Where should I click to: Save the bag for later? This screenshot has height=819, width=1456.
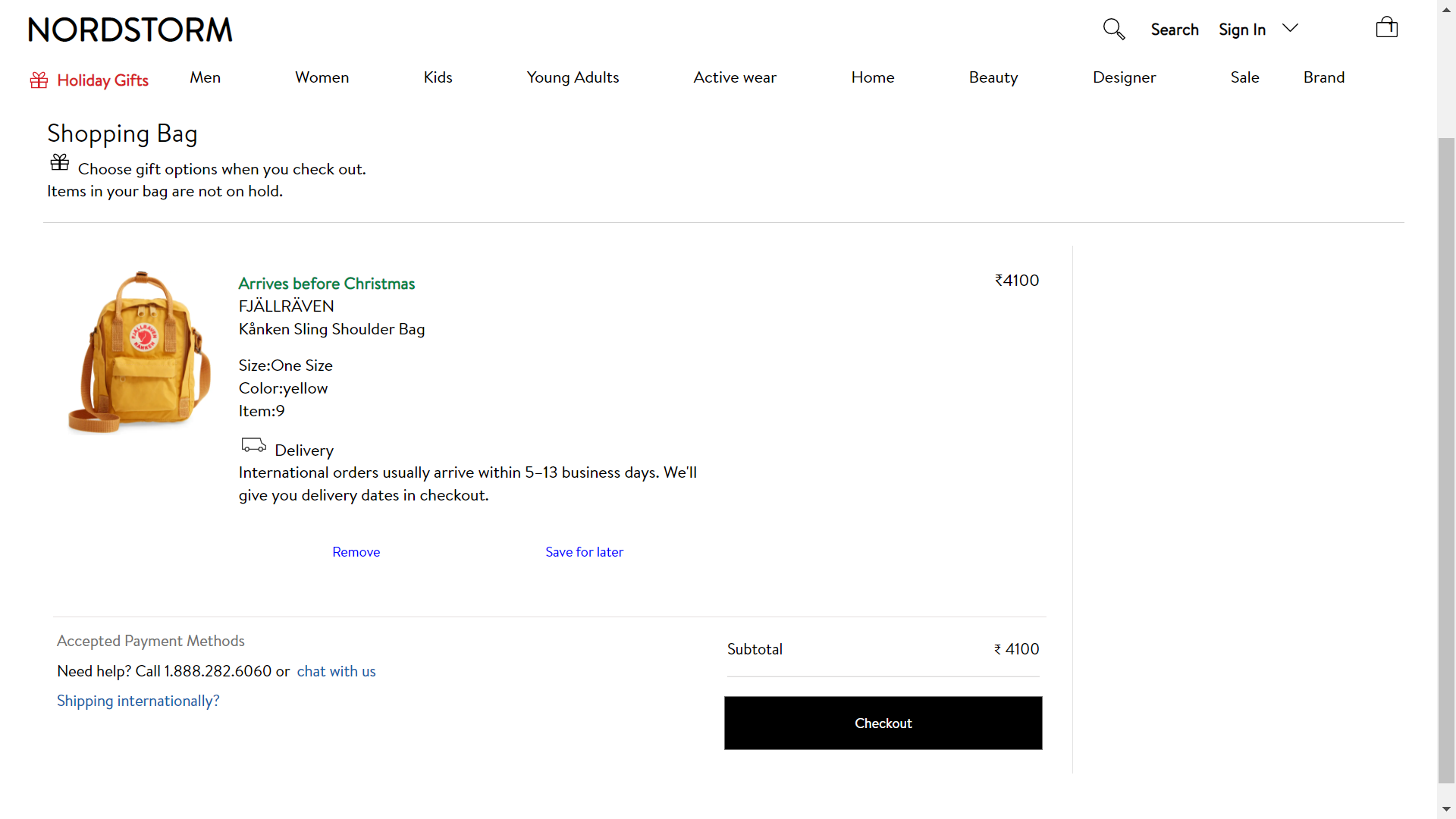pyautogui.click(x=584, y=551)
